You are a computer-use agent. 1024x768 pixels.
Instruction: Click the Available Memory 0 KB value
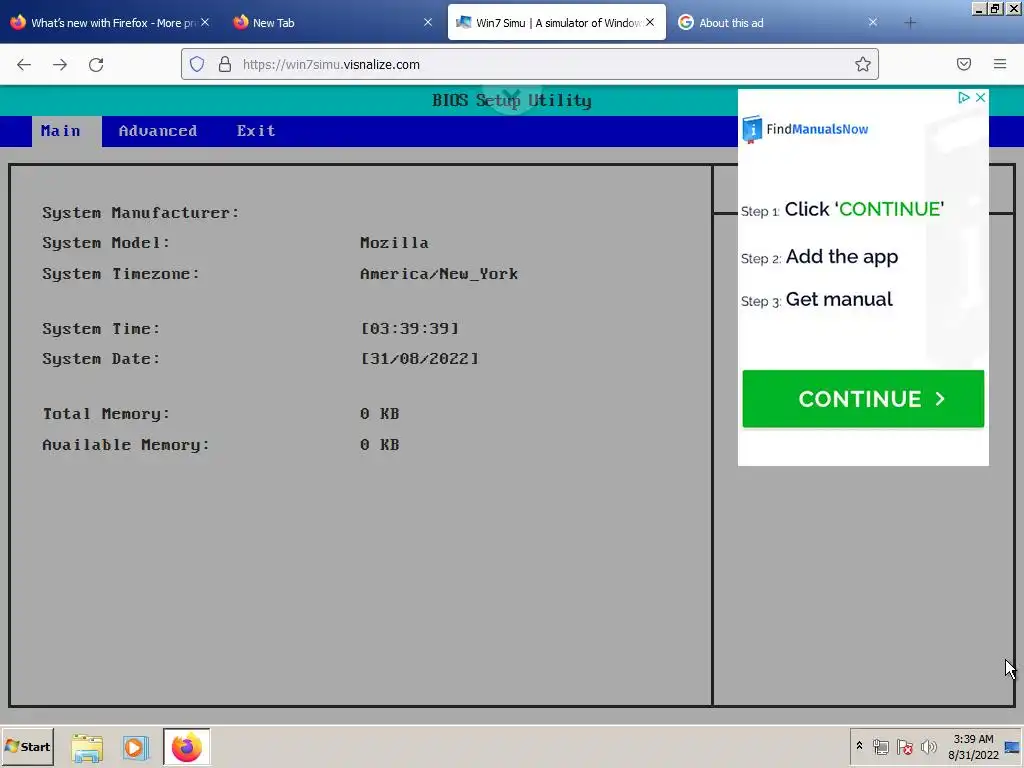[379, 445]
